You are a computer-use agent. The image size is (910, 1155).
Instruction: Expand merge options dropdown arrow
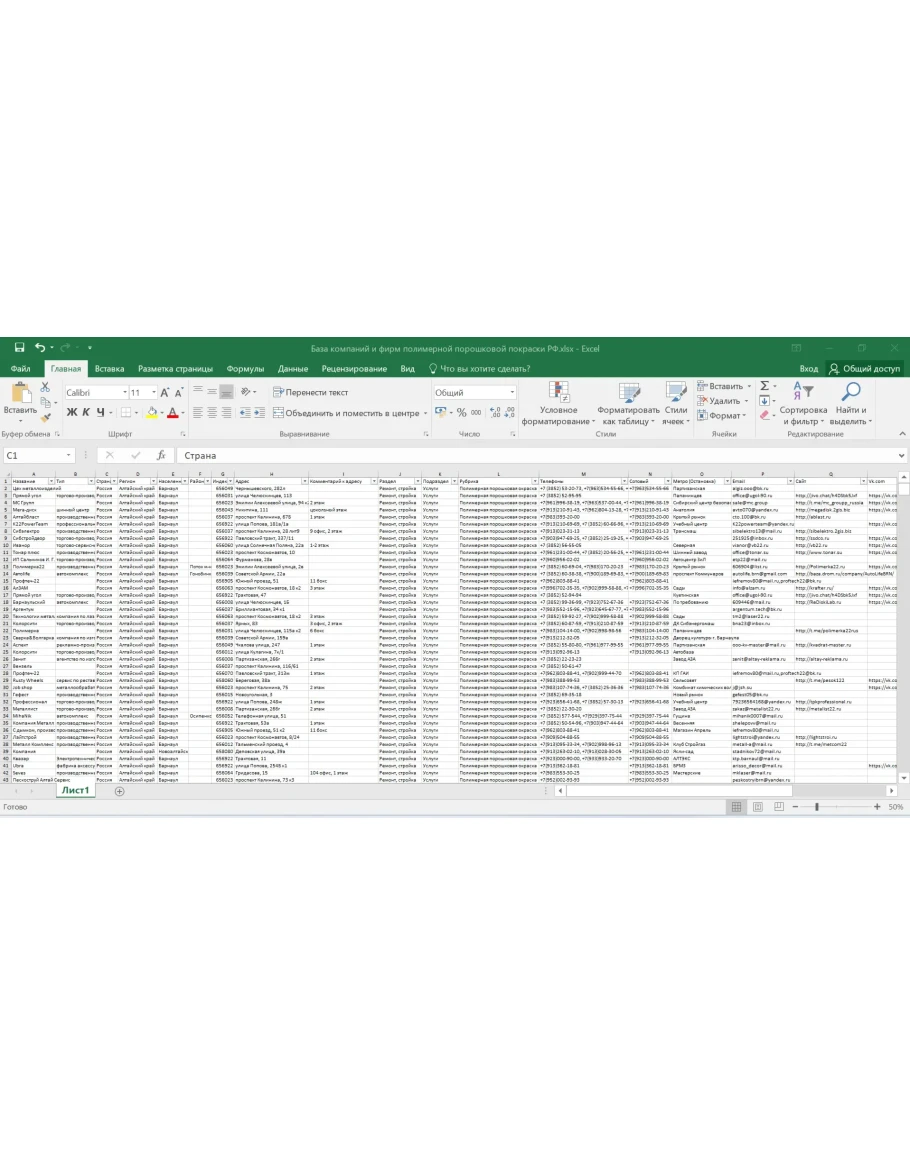[x=425, y=413]
